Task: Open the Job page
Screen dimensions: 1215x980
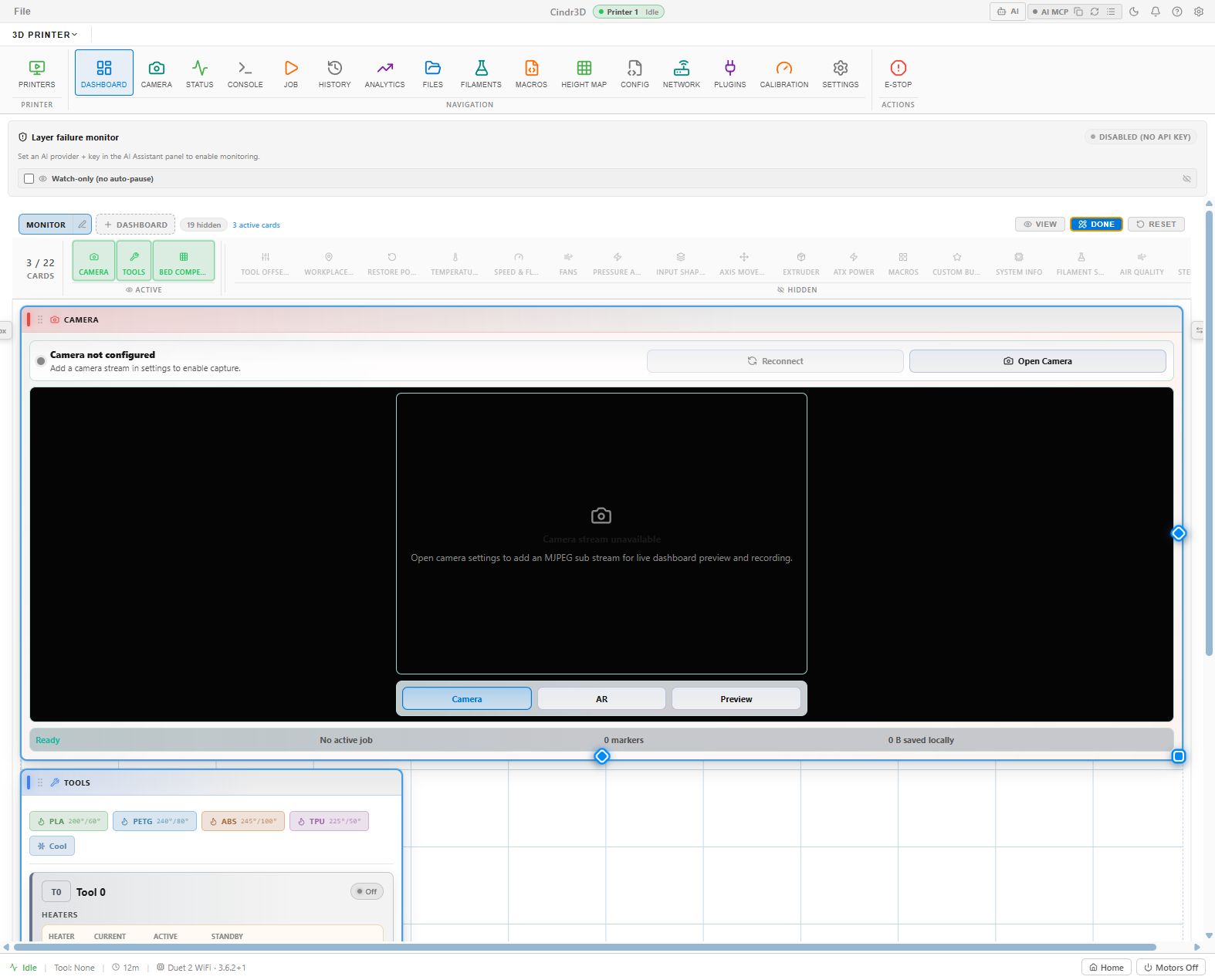Action: coord(290,73)
